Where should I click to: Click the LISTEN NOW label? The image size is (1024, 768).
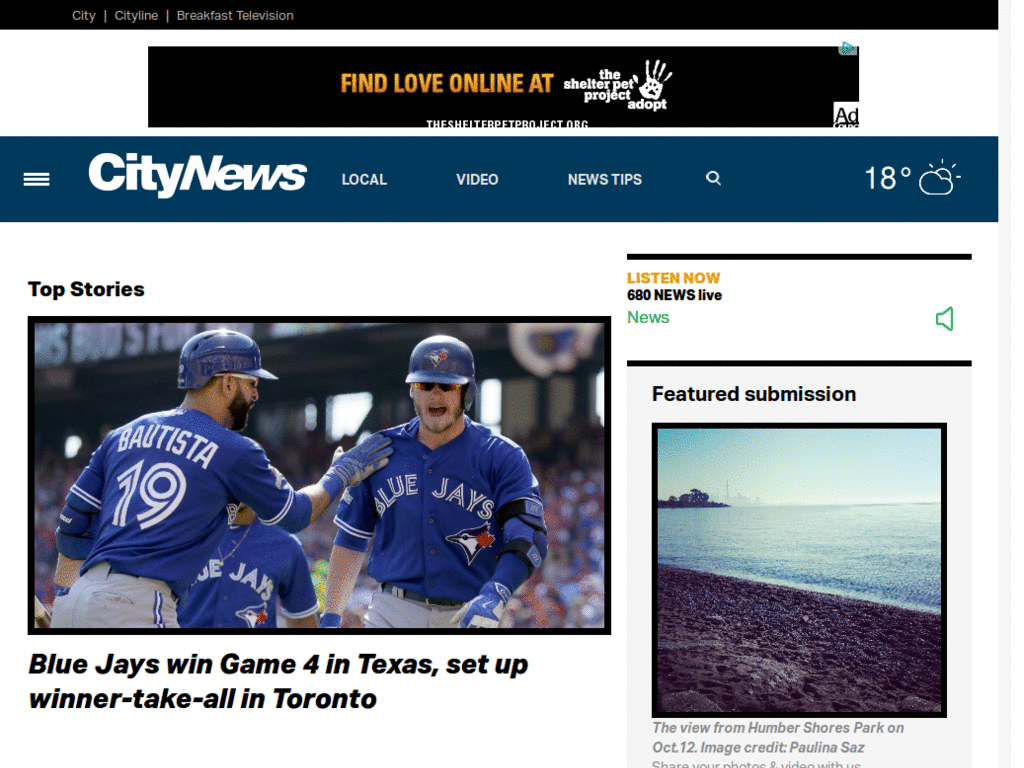click(673, 278)
